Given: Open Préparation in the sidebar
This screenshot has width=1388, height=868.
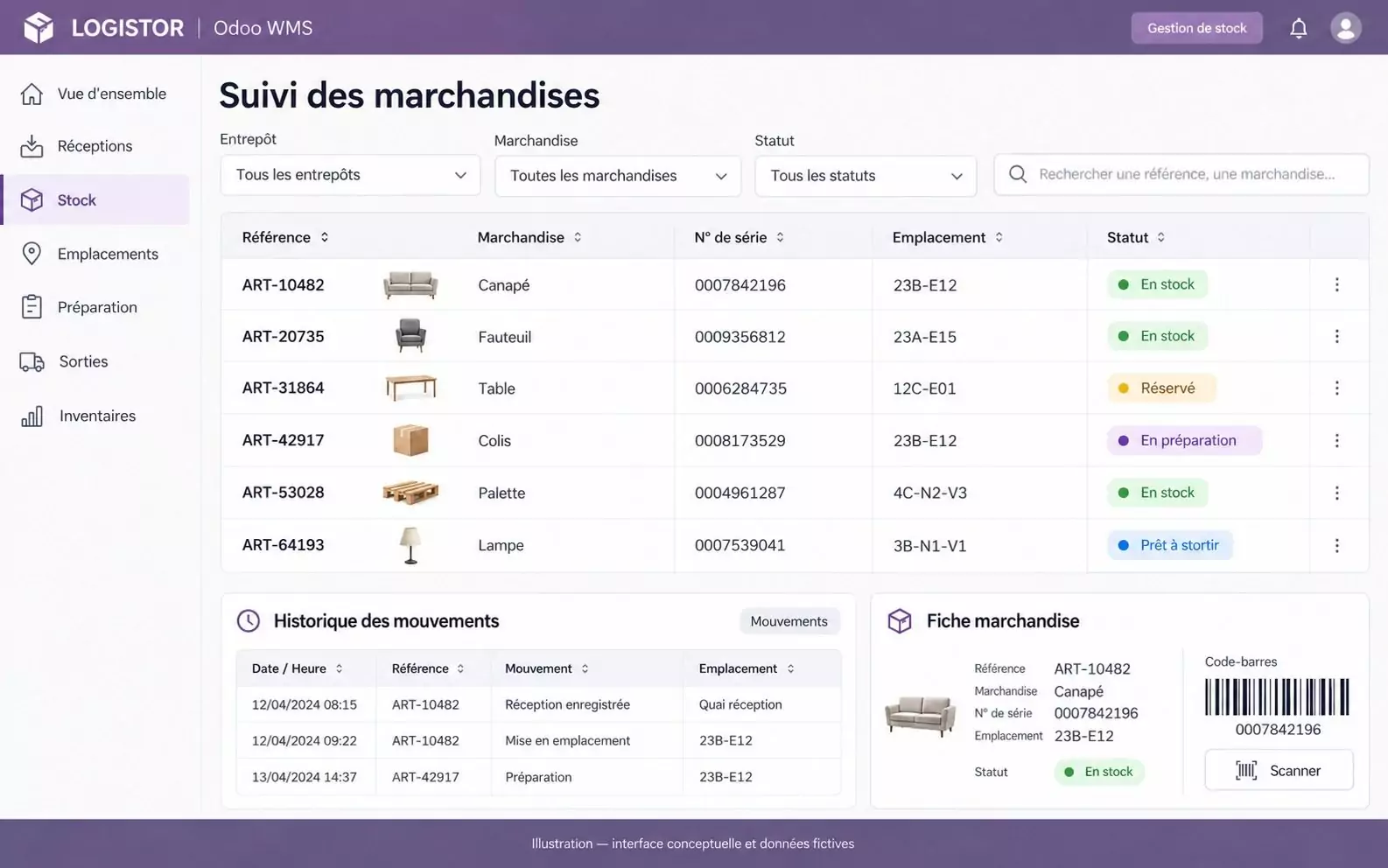Looking at the screenshot, I should [x=95, y=307].
